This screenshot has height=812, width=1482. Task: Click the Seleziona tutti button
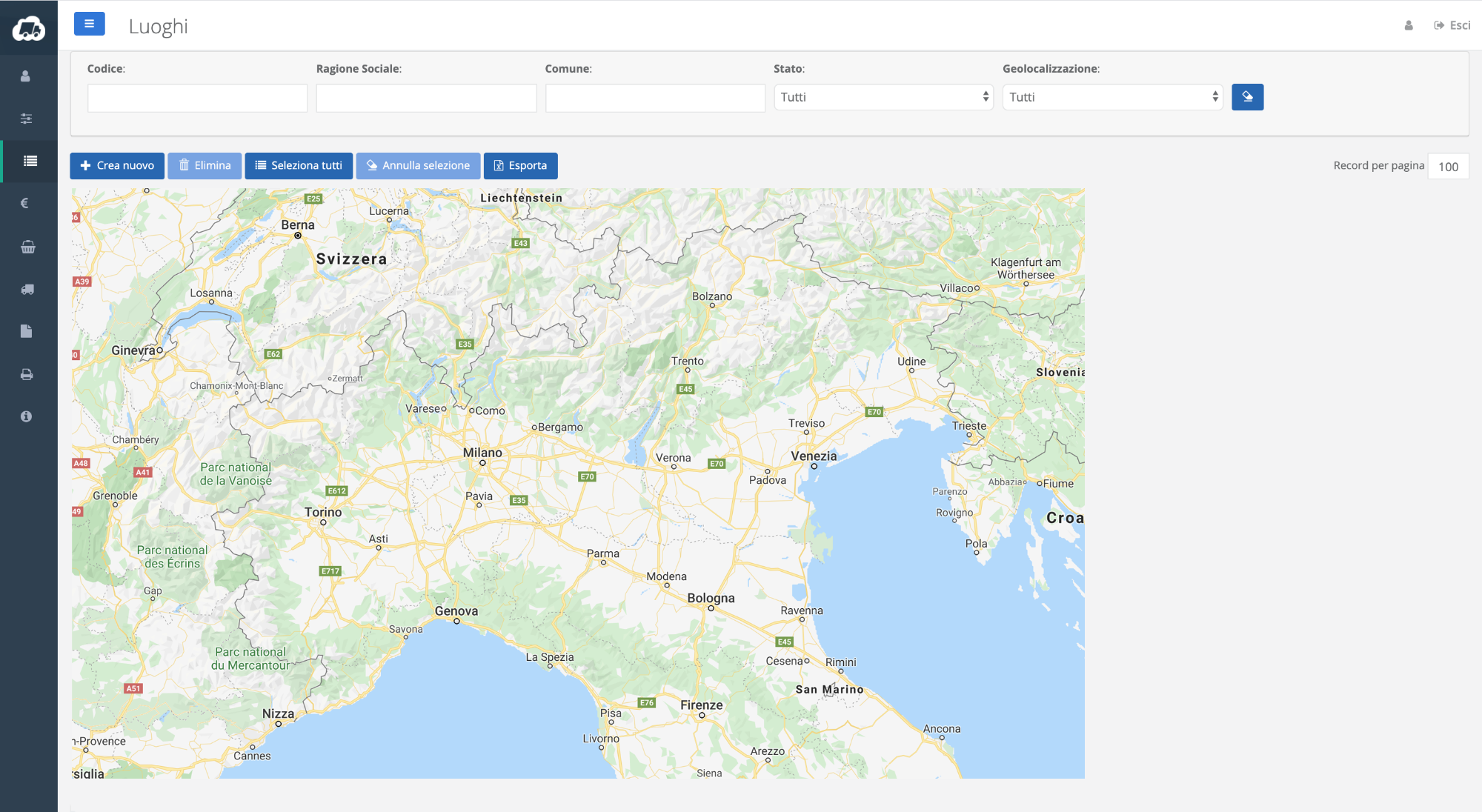[299, 165]
